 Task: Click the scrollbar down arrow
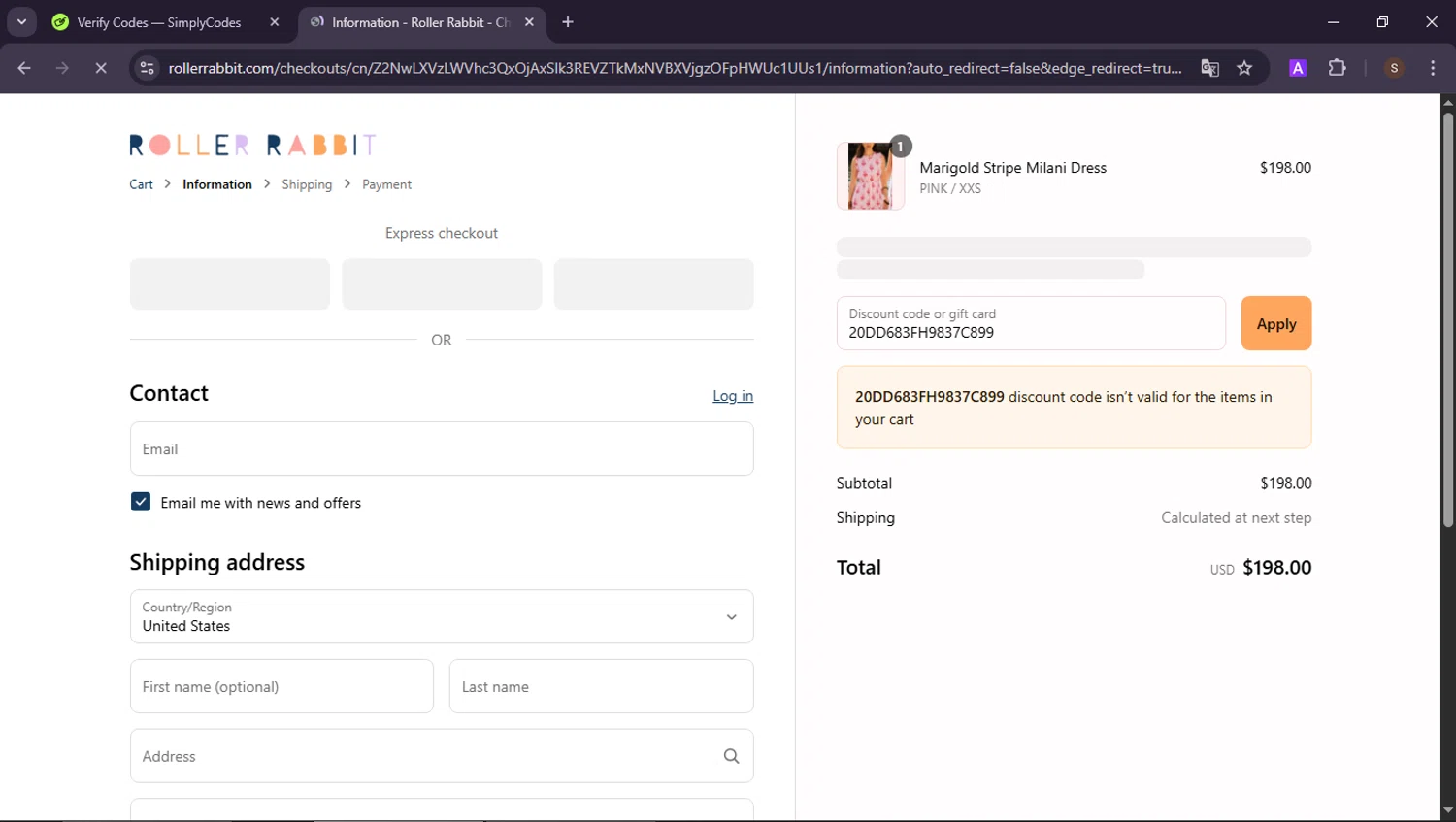click(1448, 809)
